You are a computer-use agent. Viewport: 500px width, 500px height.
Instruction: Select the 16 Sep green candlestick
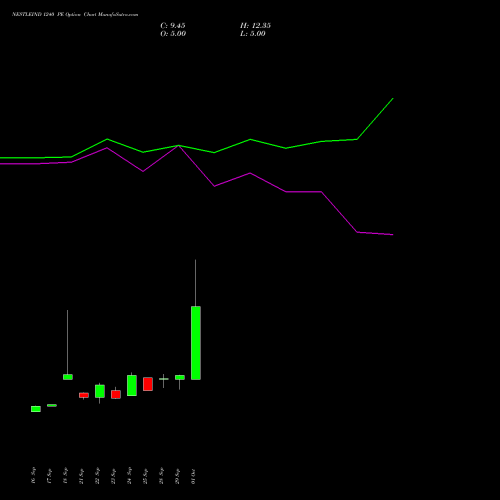36,409
